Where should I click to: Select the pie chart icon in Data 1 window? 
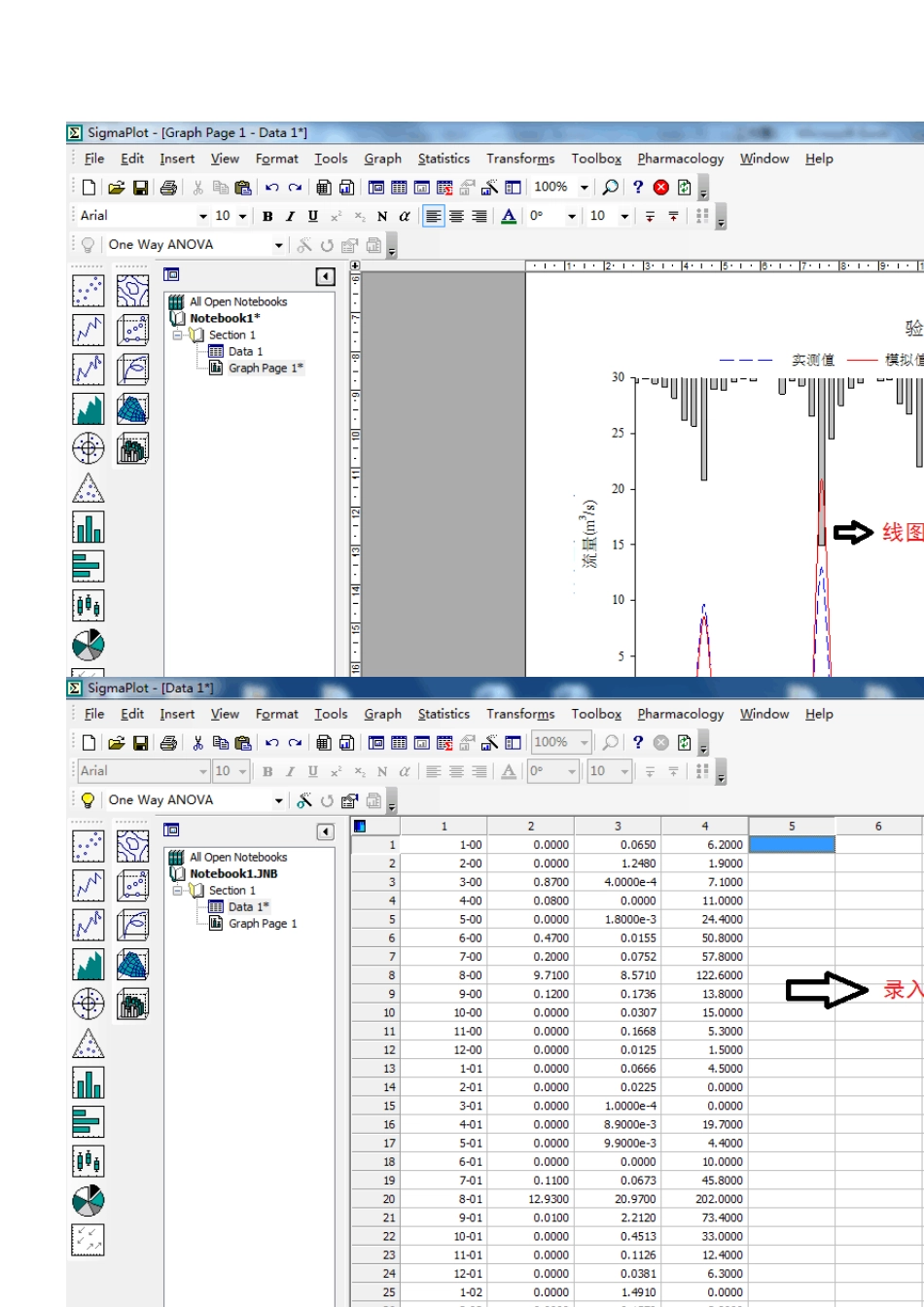coord(88,1200)
